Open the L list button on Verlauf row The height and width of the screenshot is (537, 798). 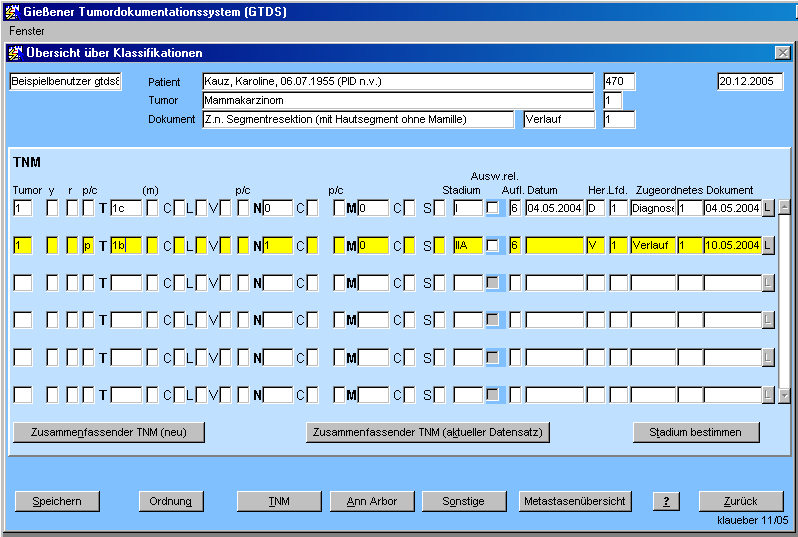(x=768, y=246)
